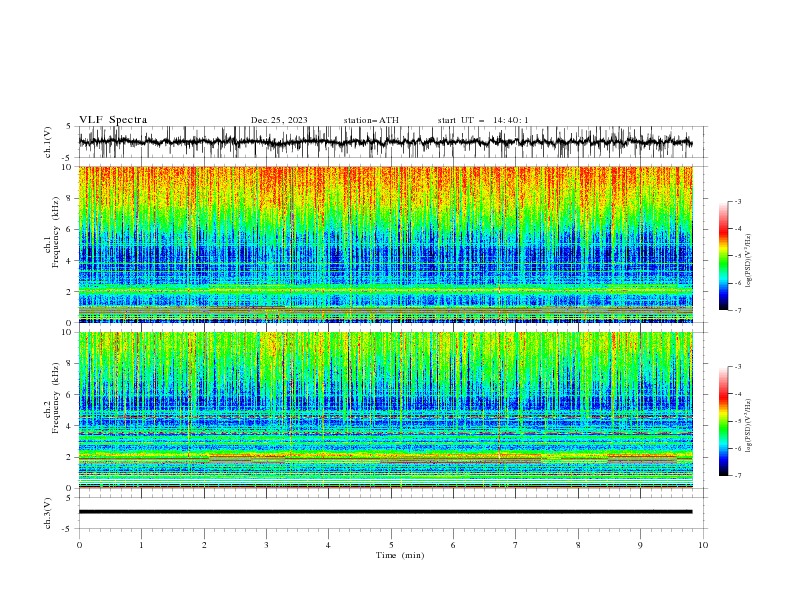Click the ch.1 frequency tick "2"

(x=70, y=292)
